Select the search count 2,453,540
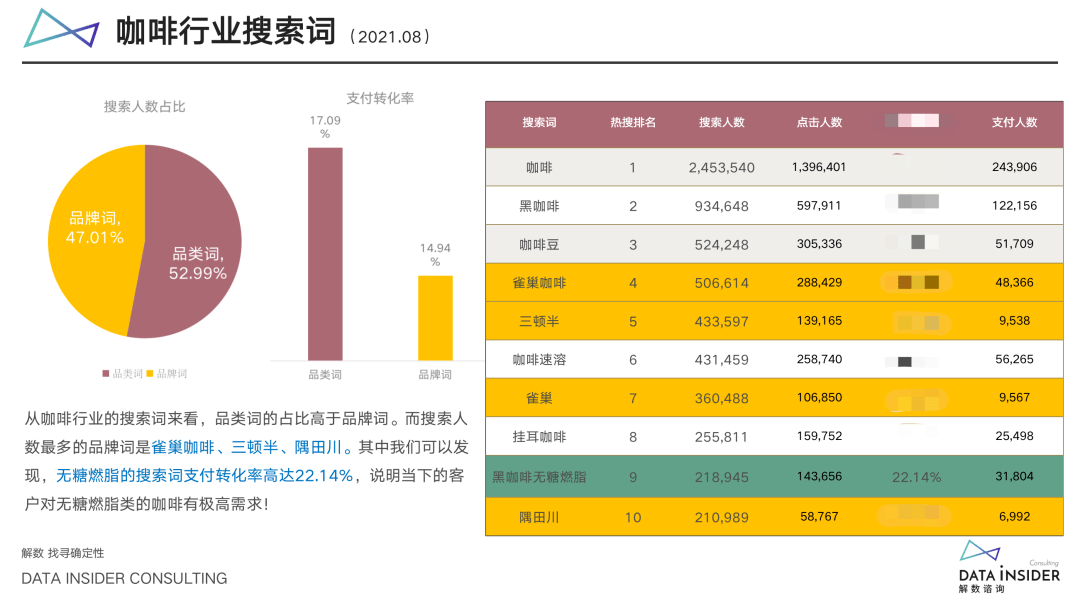The image size is (1080, 601). pyautogui.click(x=722, y=167)
